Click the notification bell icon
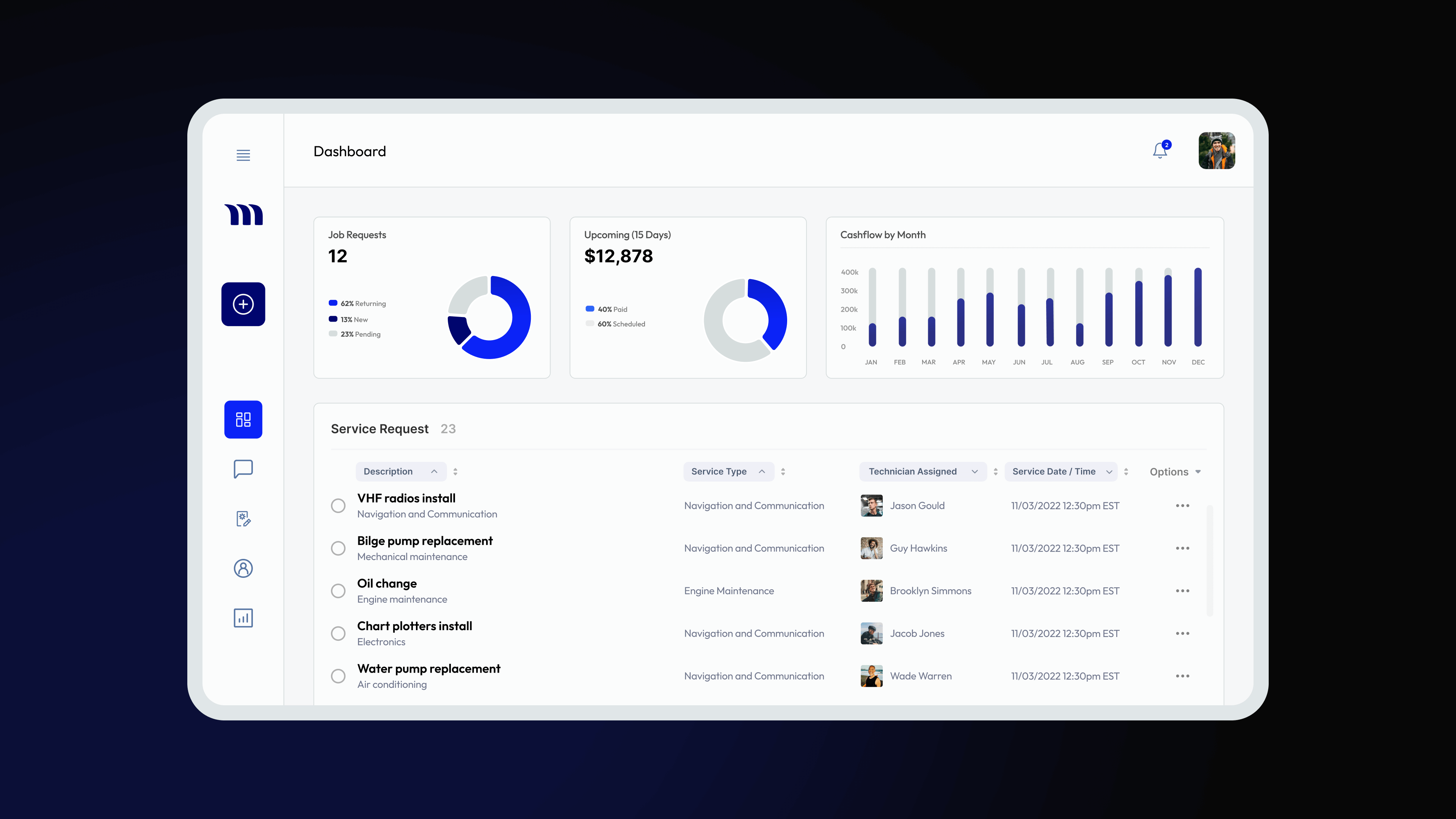The height and width of the screenshot is (819, 1456). pyautogui.click(x=1160, y=151)
